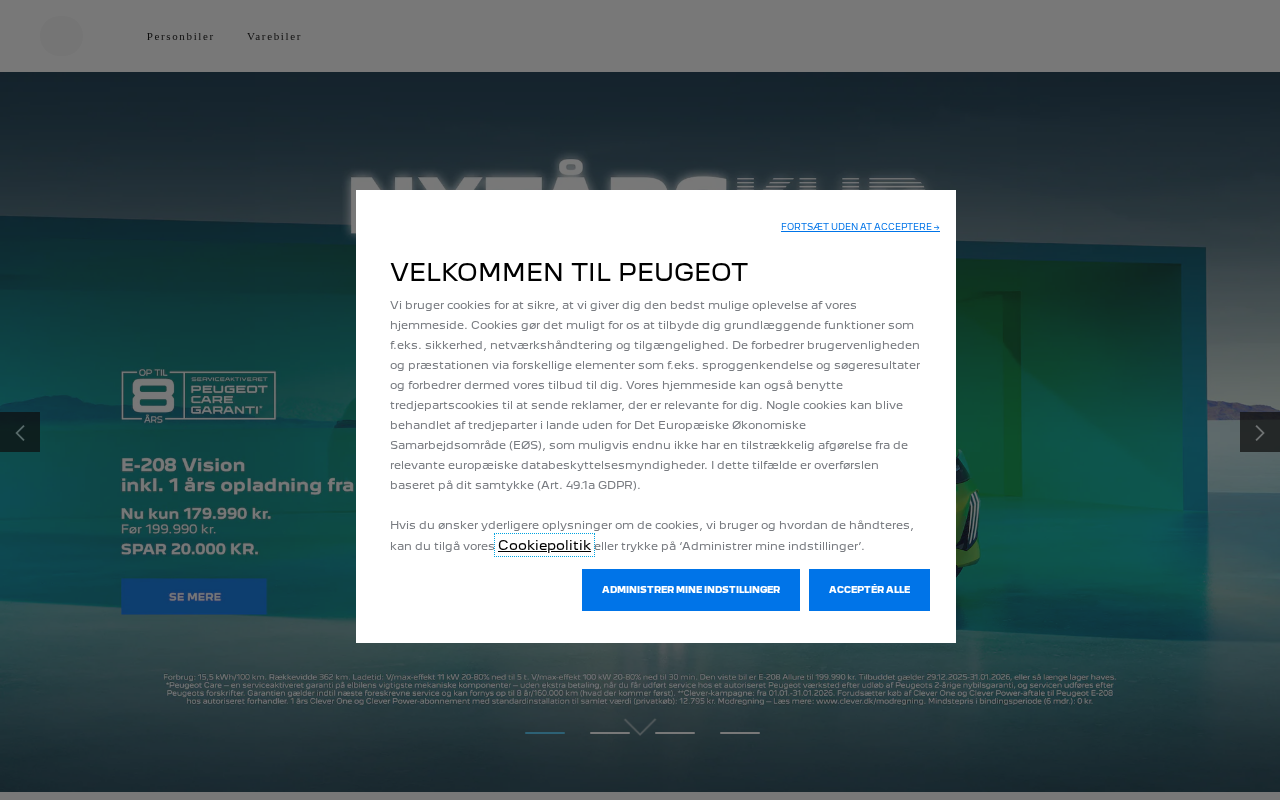Click the 'Før 199.990 kr.' text
The image size is (1280, 800).
click(x=168, y=529)
